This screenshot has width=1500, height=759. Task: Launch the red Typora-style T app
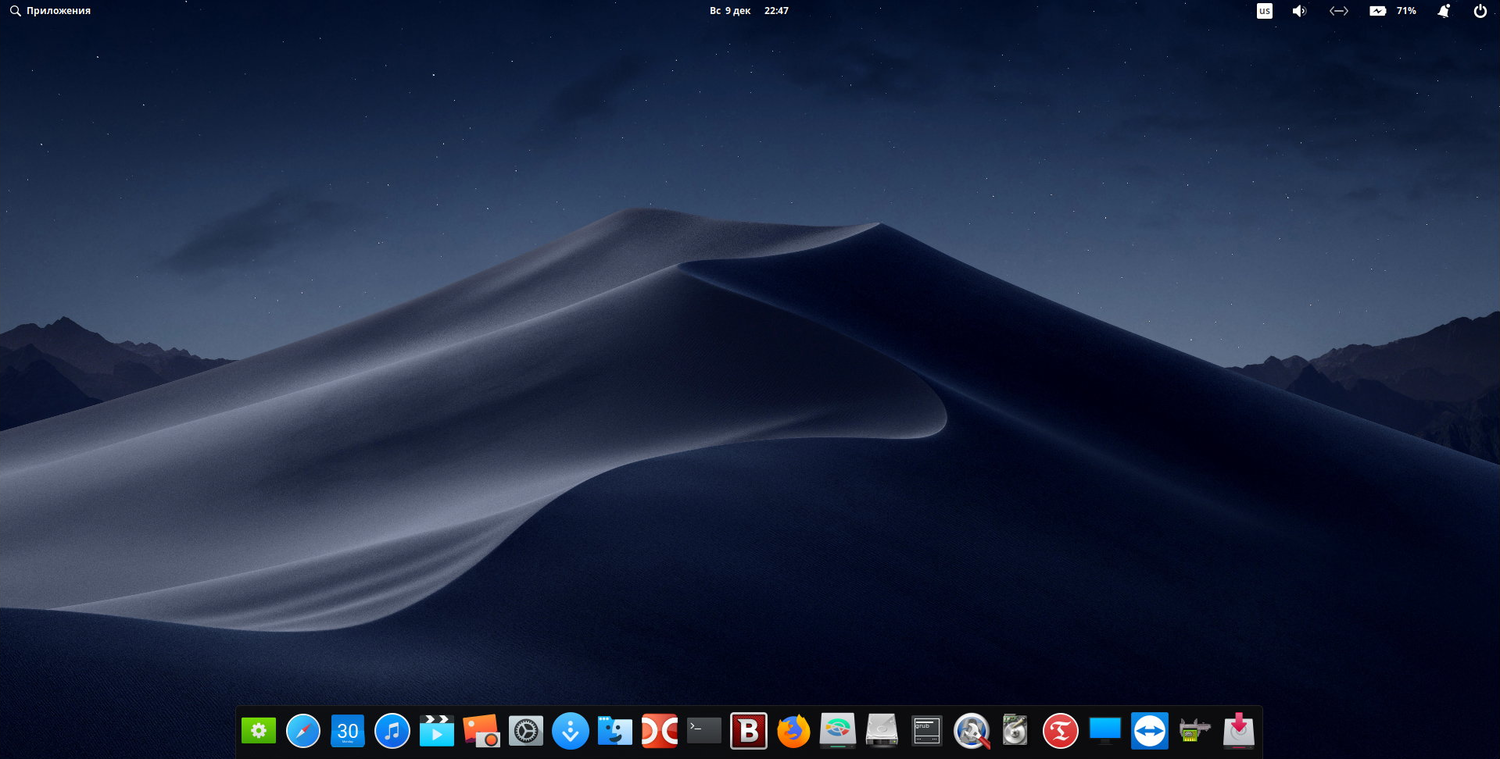tap(1060, 731)
